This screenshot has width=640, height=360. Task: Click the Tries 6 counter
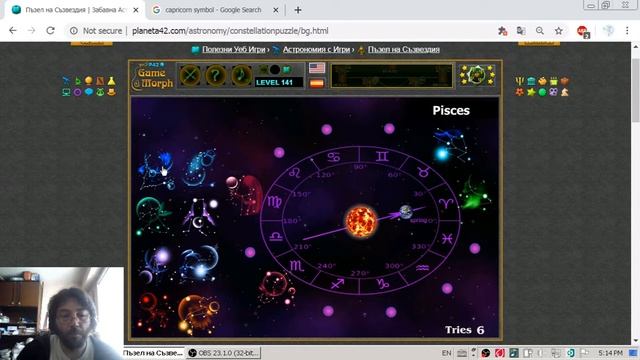point(464,330)
